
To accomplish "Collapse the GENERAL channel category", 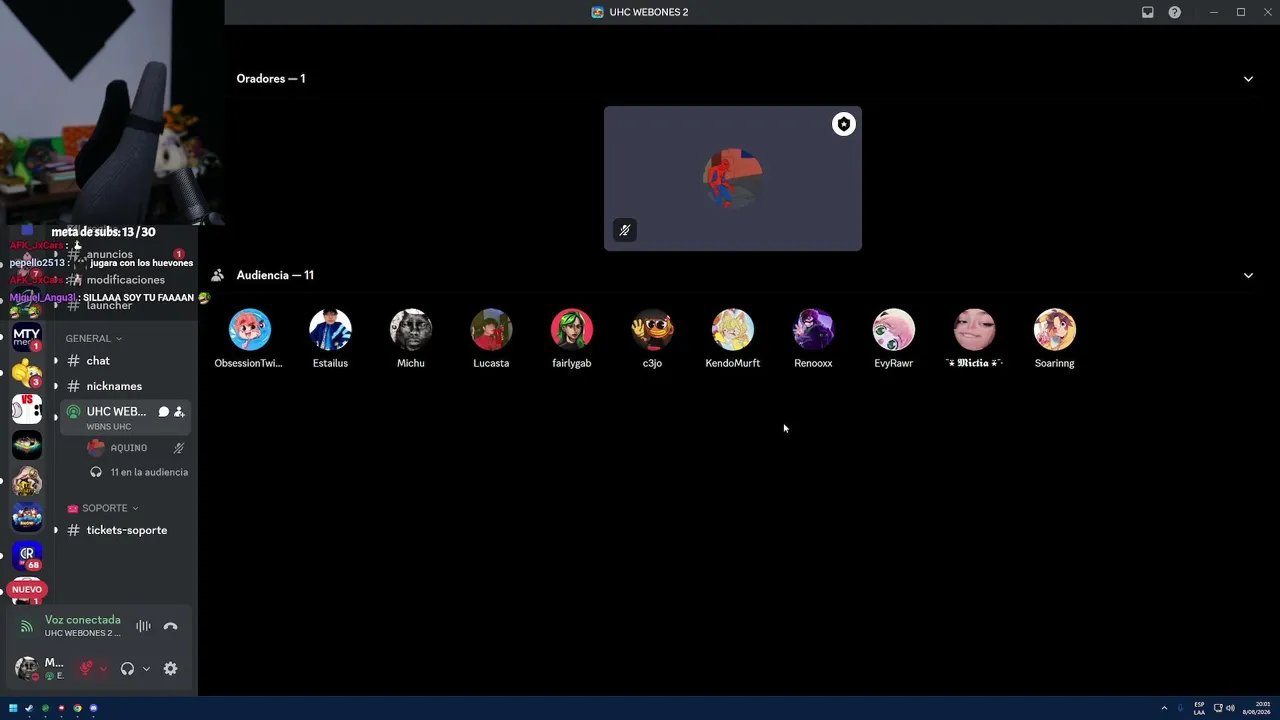I will pos(94,338).
